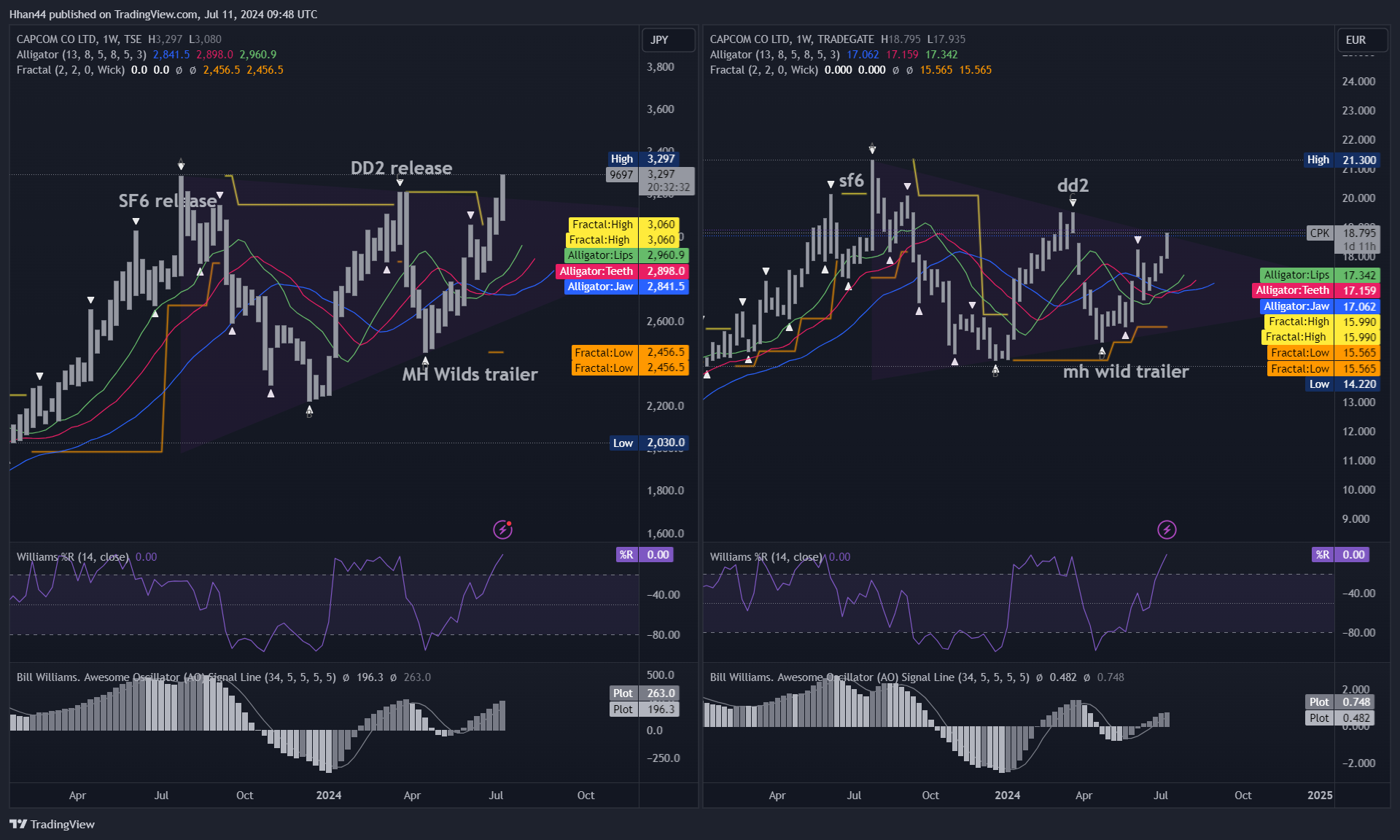Select the mh wild trailer annotation

point(1126,371)
